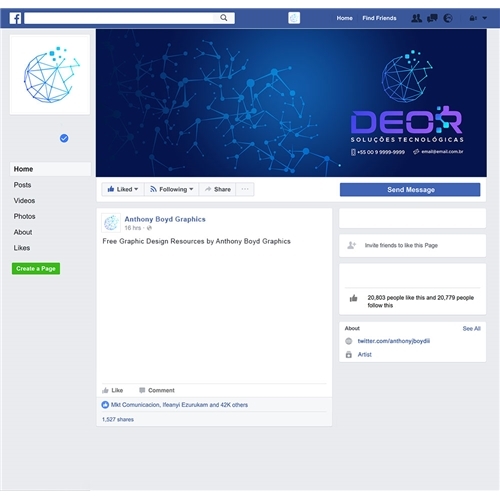Click the green Create a Page button
The image size is (500, 500).
[x=36, y=268]
